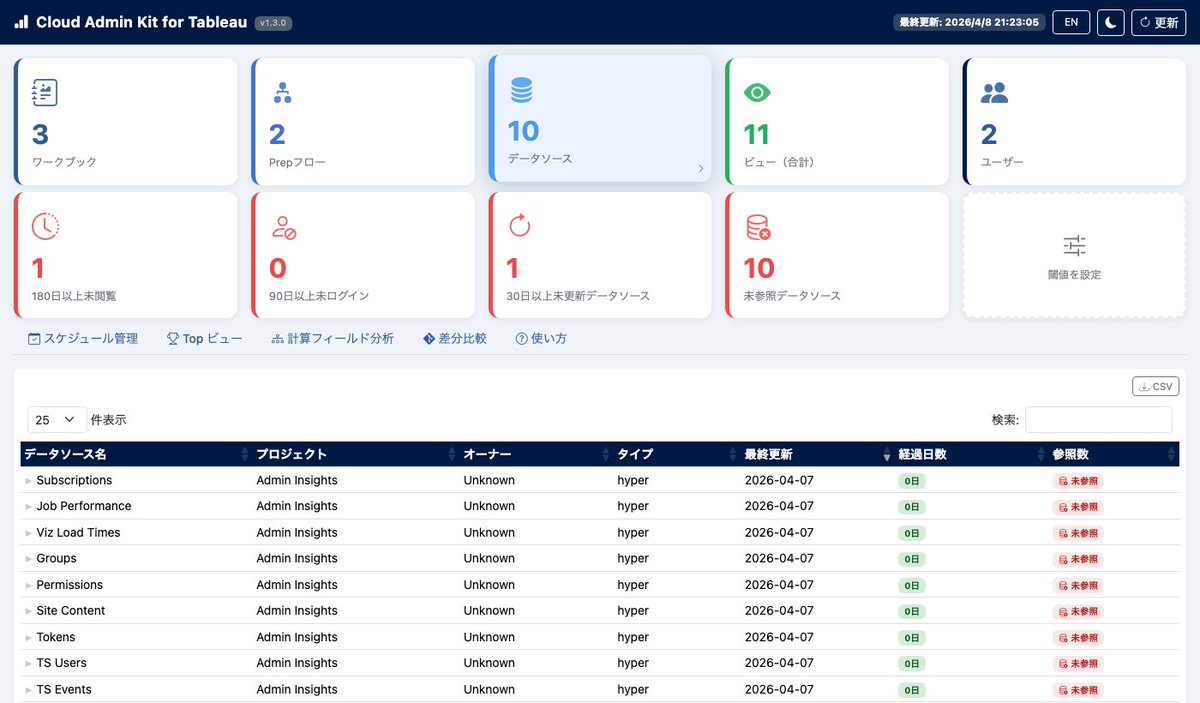Expand the Site Content row triangle
1200x703 pixels.
coord(28,611)
